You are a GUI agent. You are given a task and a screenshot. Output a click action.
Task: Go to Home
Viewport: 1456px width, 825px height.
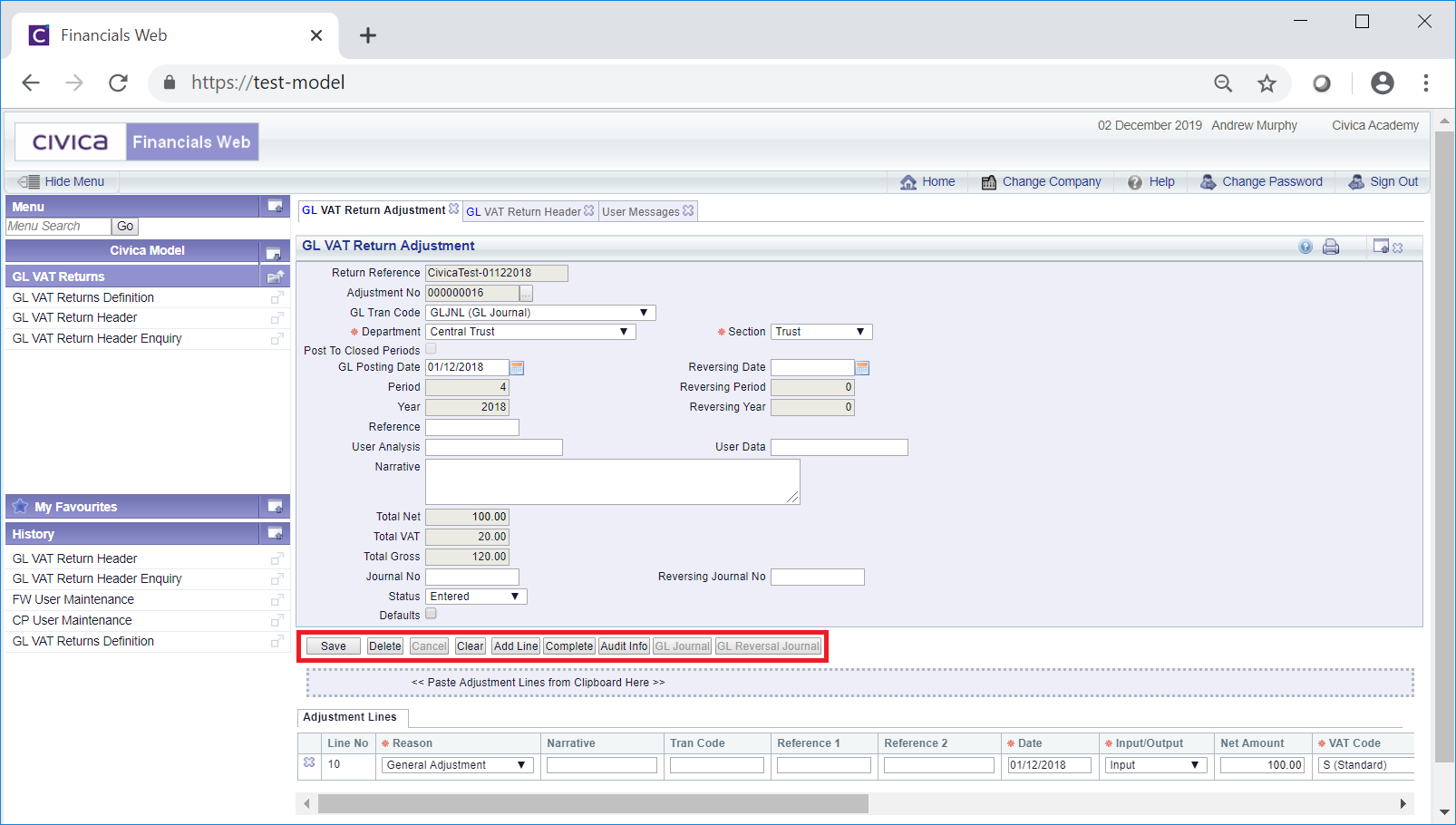(927, 182)
